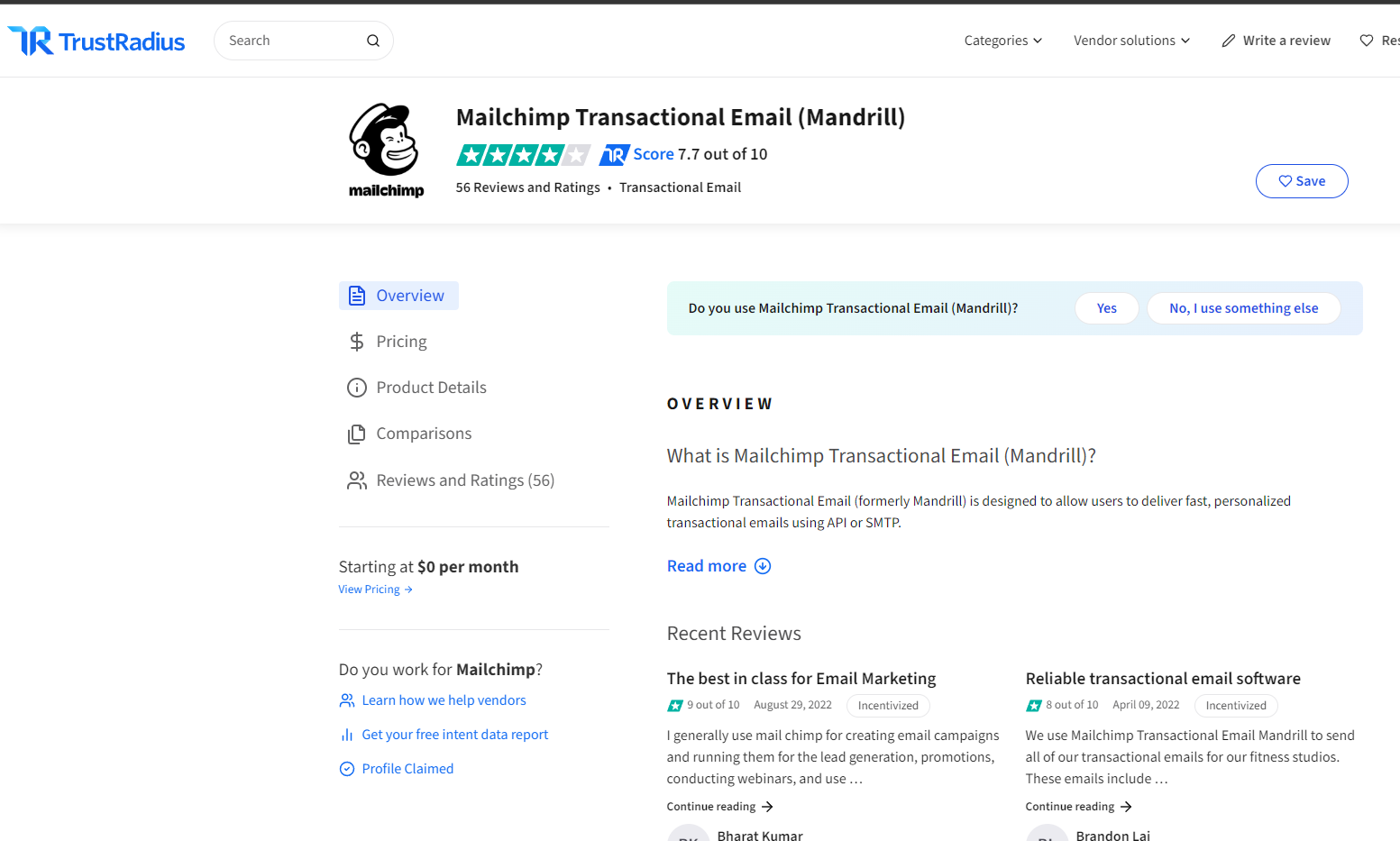Click the TrustRadius logo
Screen dimensions: 1400x841
96,41
